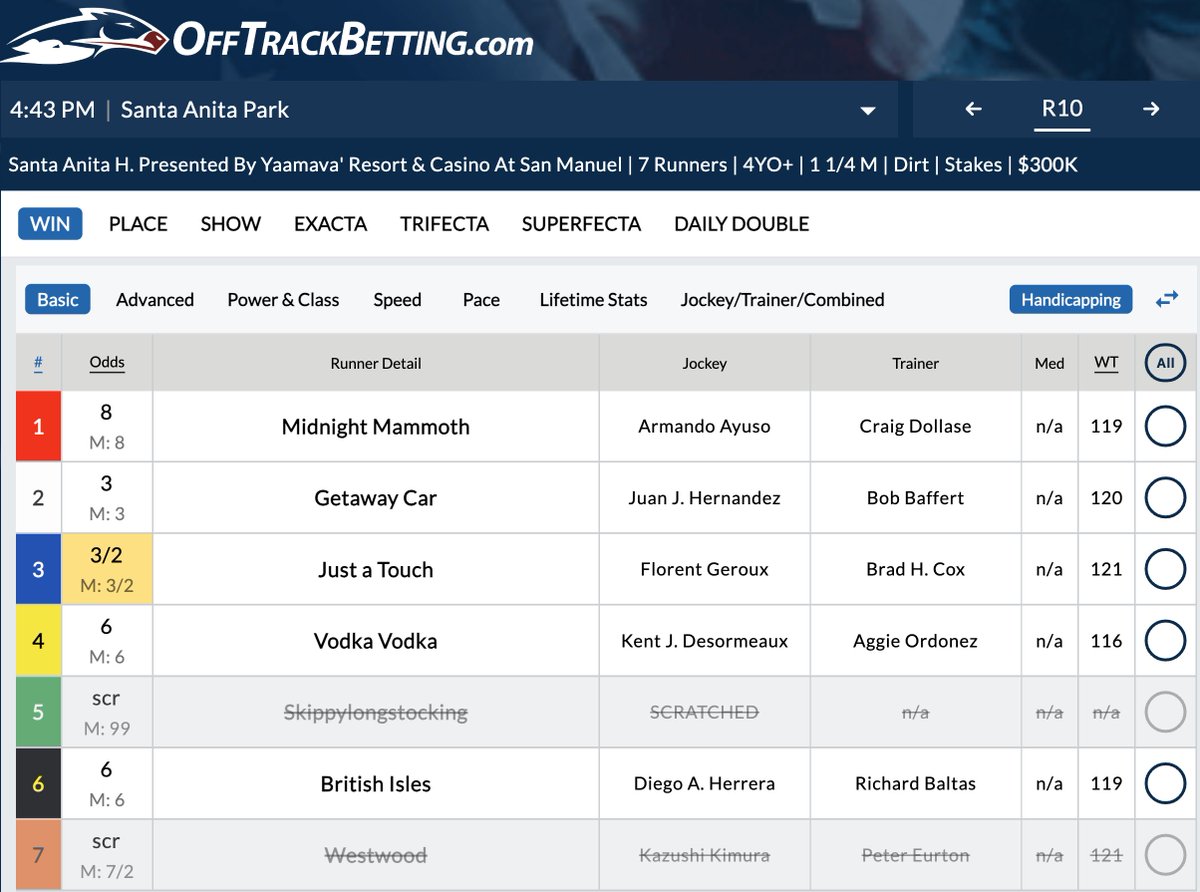Select all runners using the All circle

click(x=1164, y=363)
